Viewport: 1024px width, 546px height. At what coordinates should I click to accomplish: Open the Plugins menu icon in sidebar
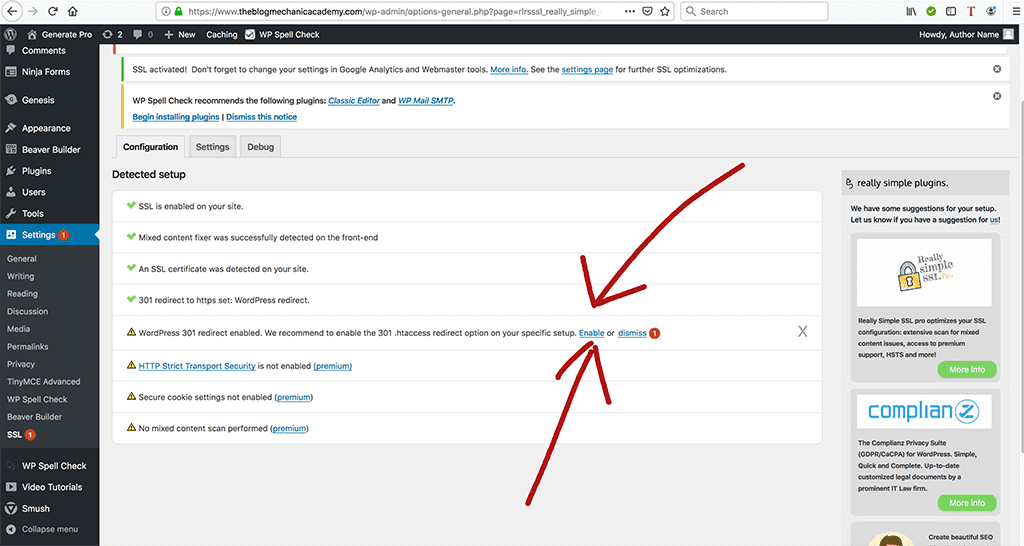[x=10, y=171]
